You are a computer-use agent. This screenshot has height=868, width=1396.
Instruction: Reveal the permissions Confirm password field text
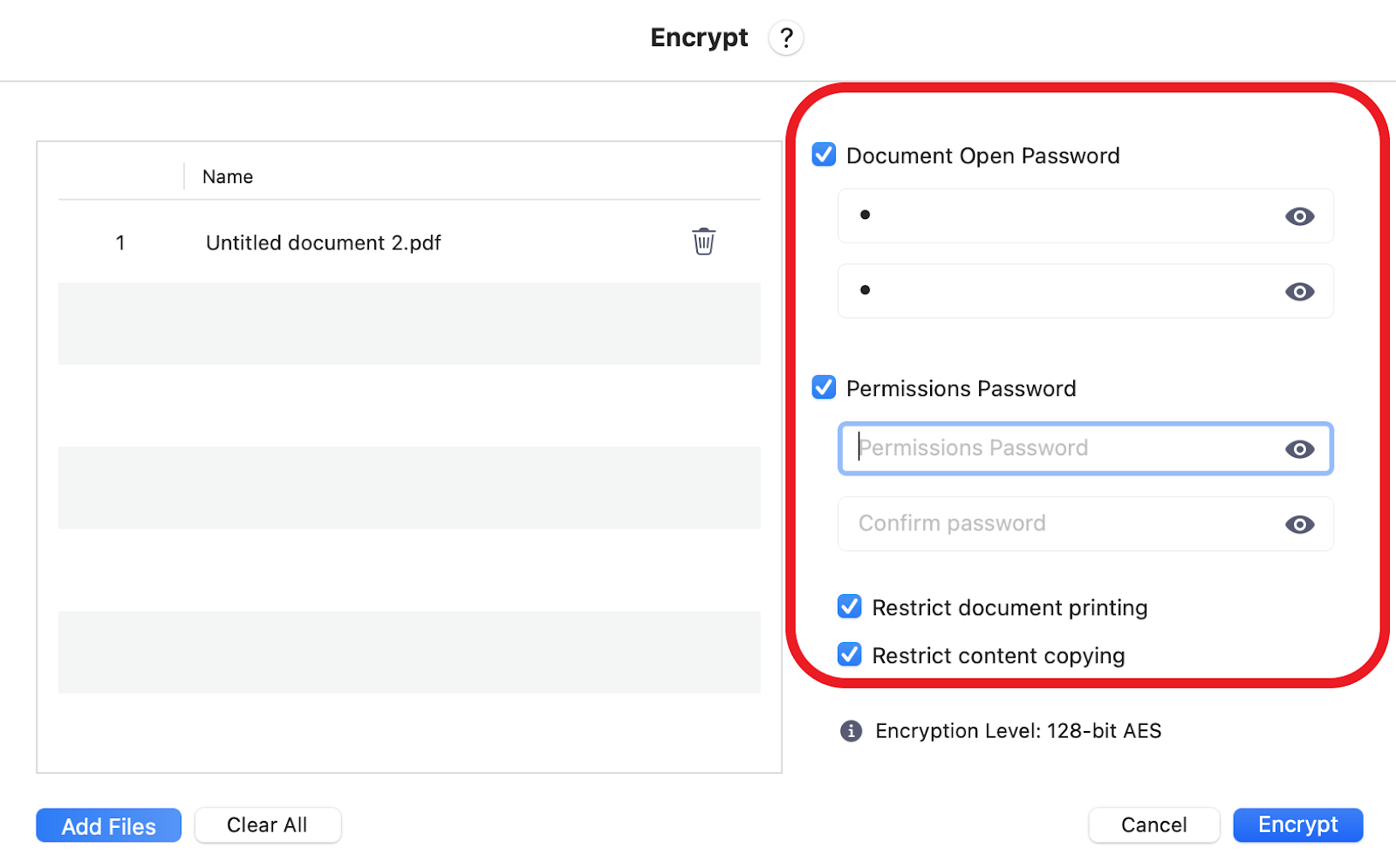pyautogui.click(x=1299, y=524)
